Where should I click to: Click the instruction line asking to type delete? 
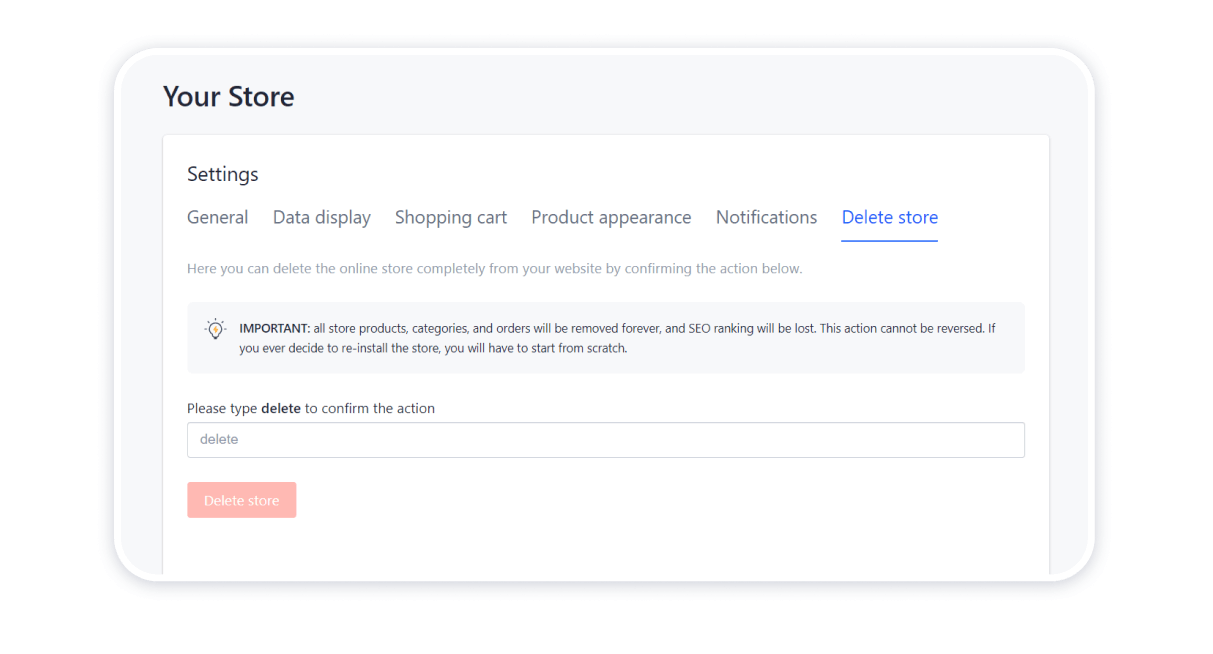(x=310, y=408)
